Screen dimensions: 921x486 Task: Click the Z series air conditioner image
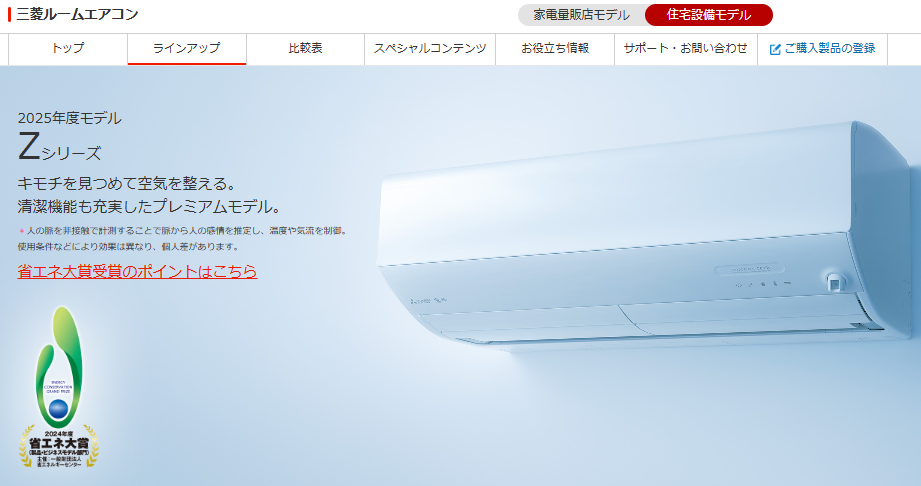point(646,235)
